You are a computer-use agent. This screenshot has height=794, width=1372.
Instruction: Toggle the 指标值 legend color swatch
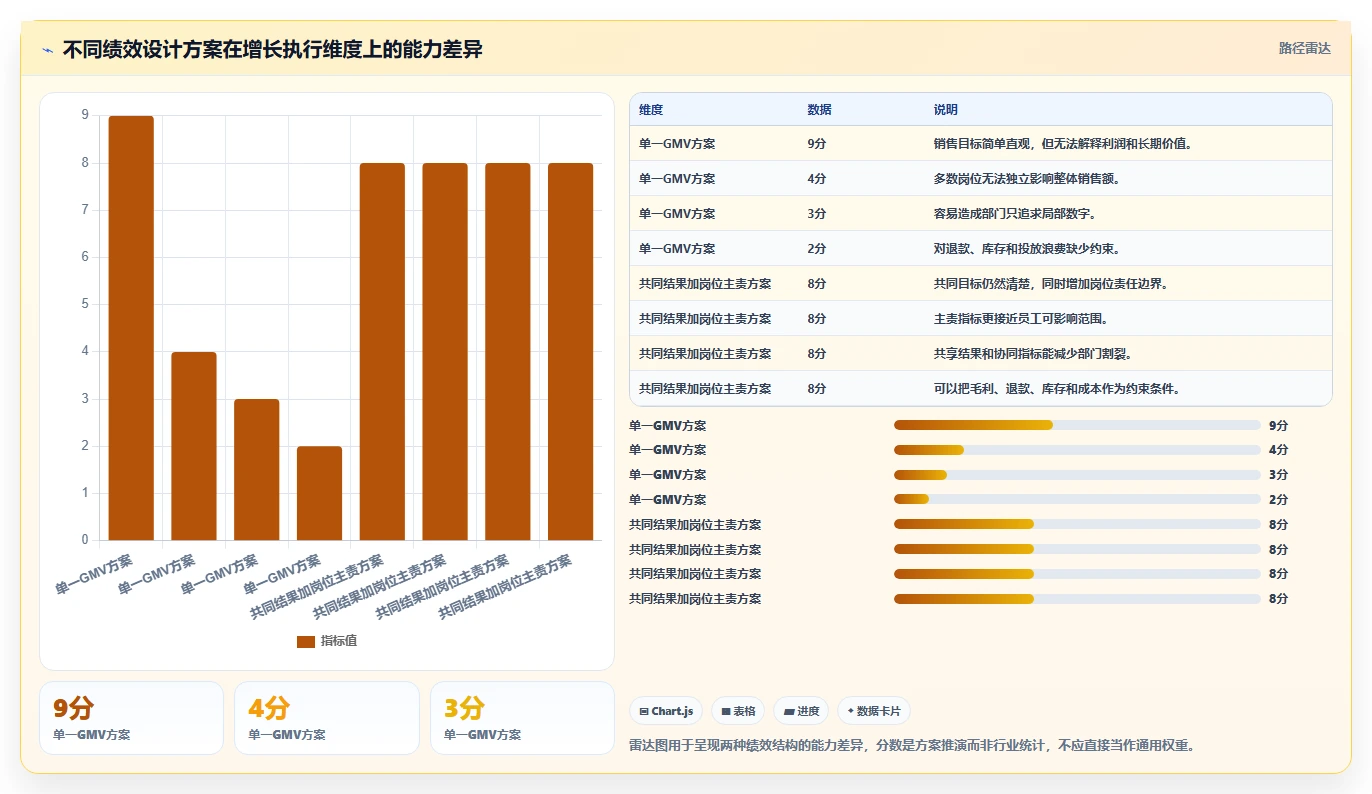(x=306, y=641)
